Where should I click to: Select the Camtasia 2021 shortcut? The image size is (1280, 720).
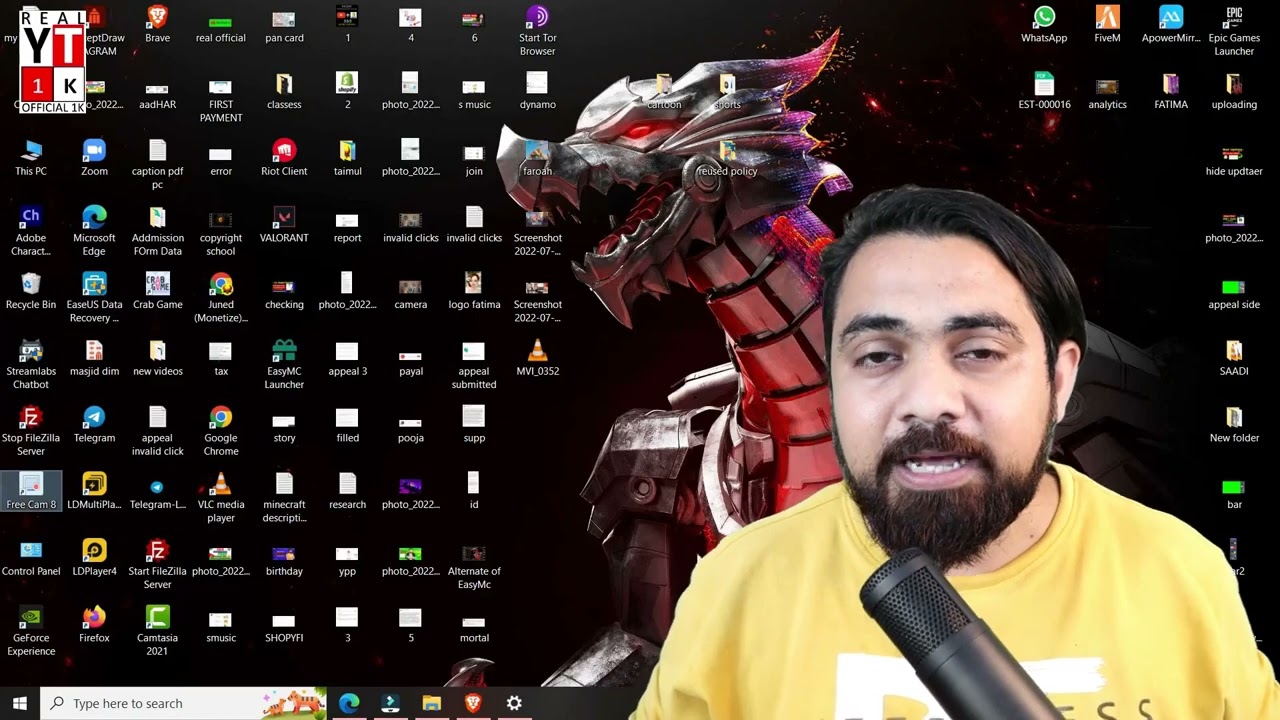click(157, 631)
